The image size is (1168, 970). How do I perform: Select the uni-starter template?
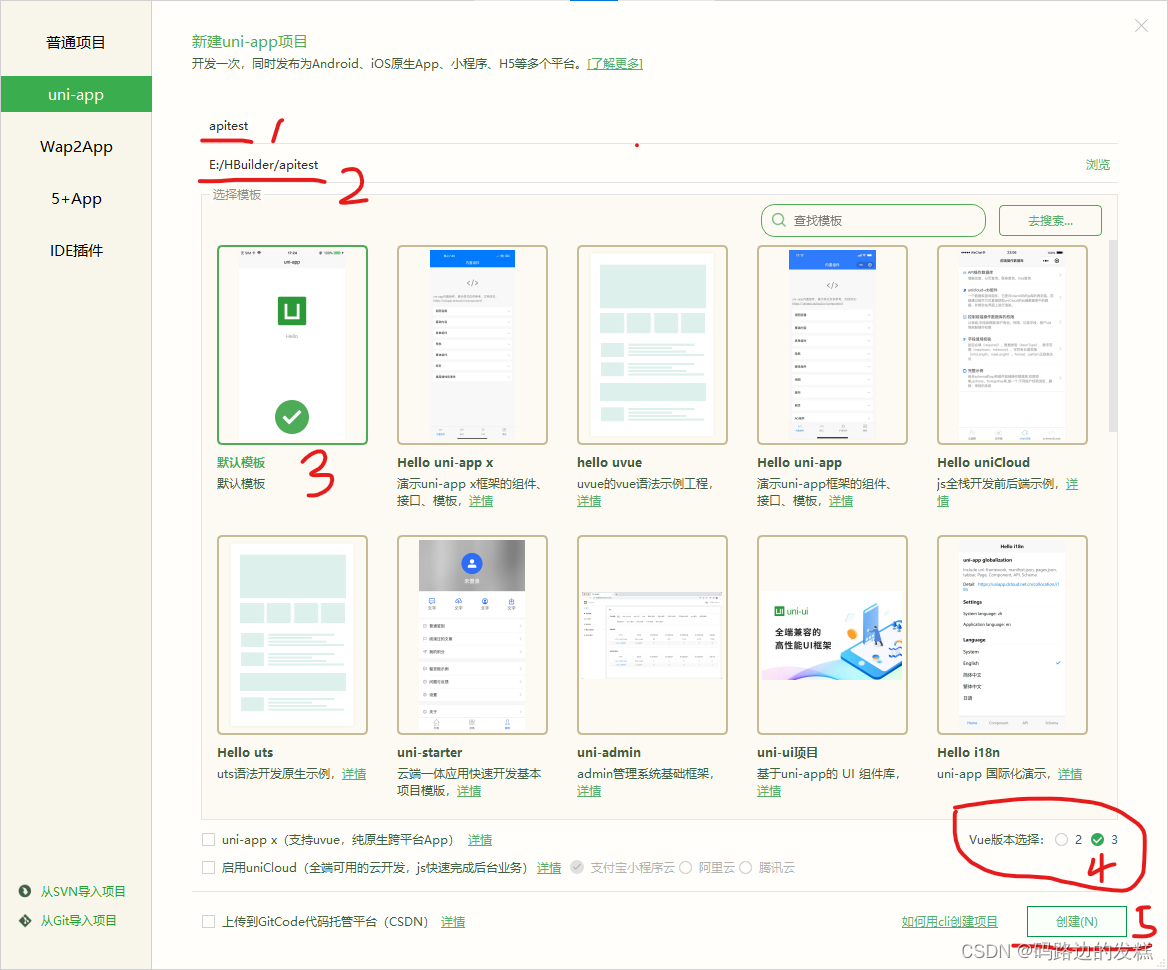472,635
